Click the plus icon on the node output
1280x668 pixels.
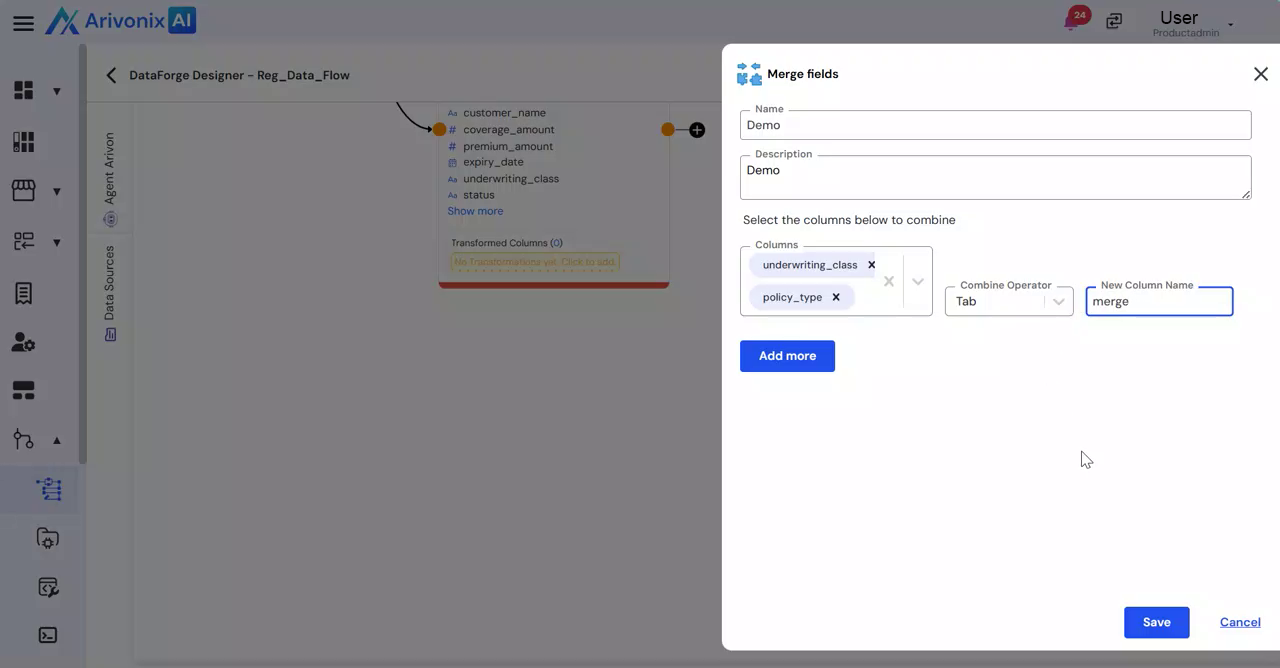[x=697, y=130]
